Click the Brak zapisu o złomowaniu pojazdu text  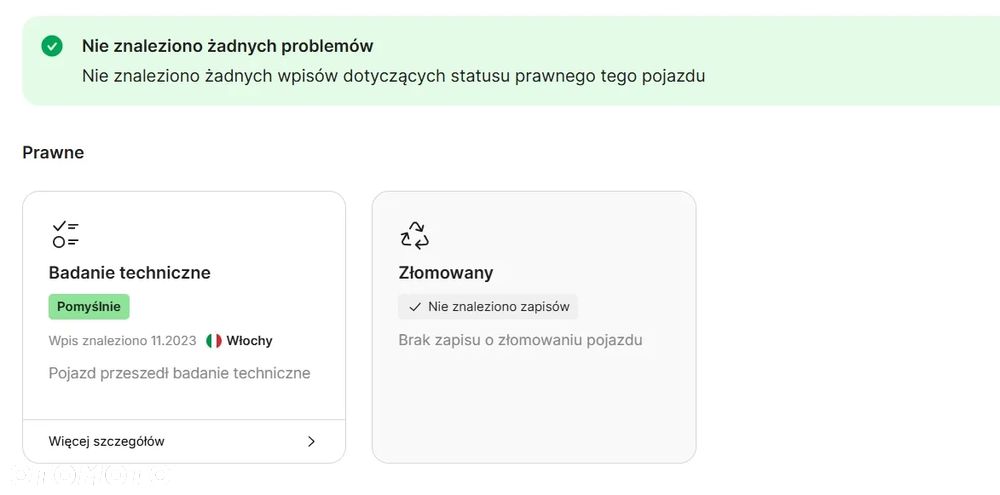coord(520,340)
